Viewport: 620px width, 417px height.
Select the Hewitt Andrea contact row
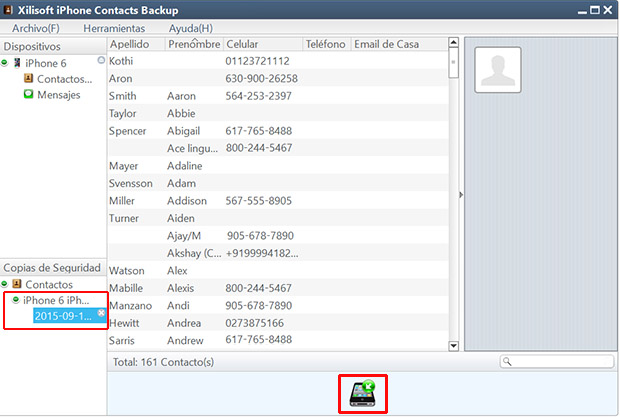click(278, 323)
